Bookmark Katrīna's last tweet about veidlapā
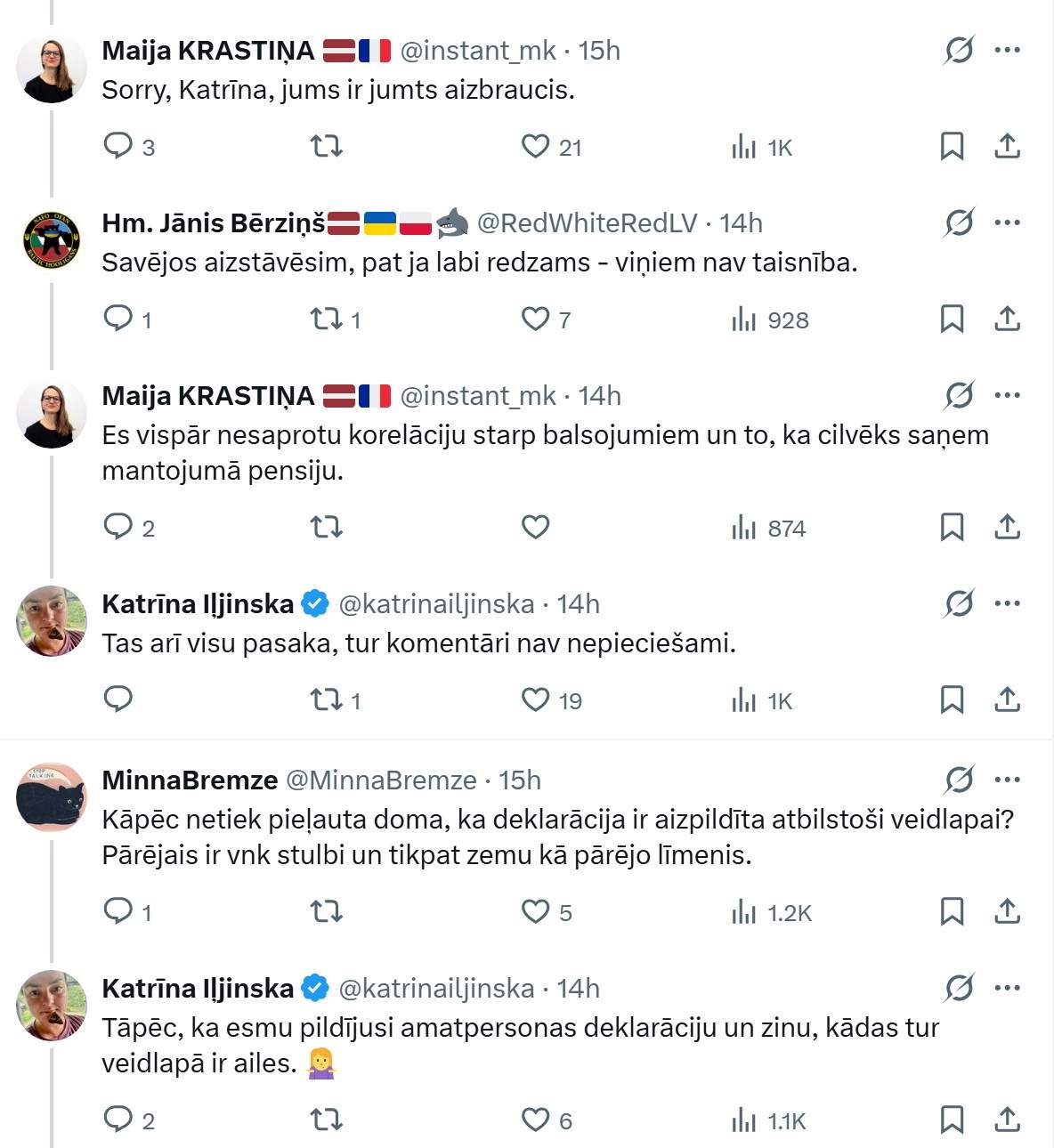The width and height of the screenshot is (1054, 1148). click(952, 1120)
